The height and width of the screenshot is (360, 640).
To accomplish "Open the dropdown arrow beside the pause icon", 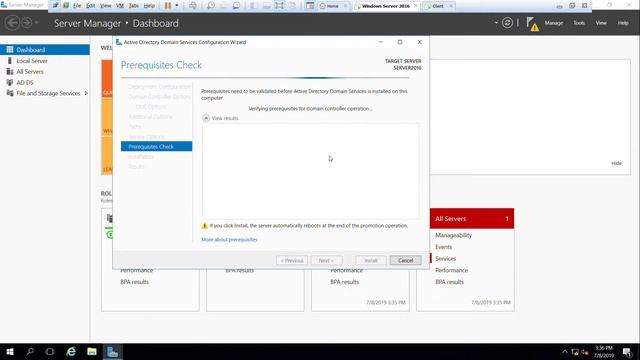I will tap(177, 6).
